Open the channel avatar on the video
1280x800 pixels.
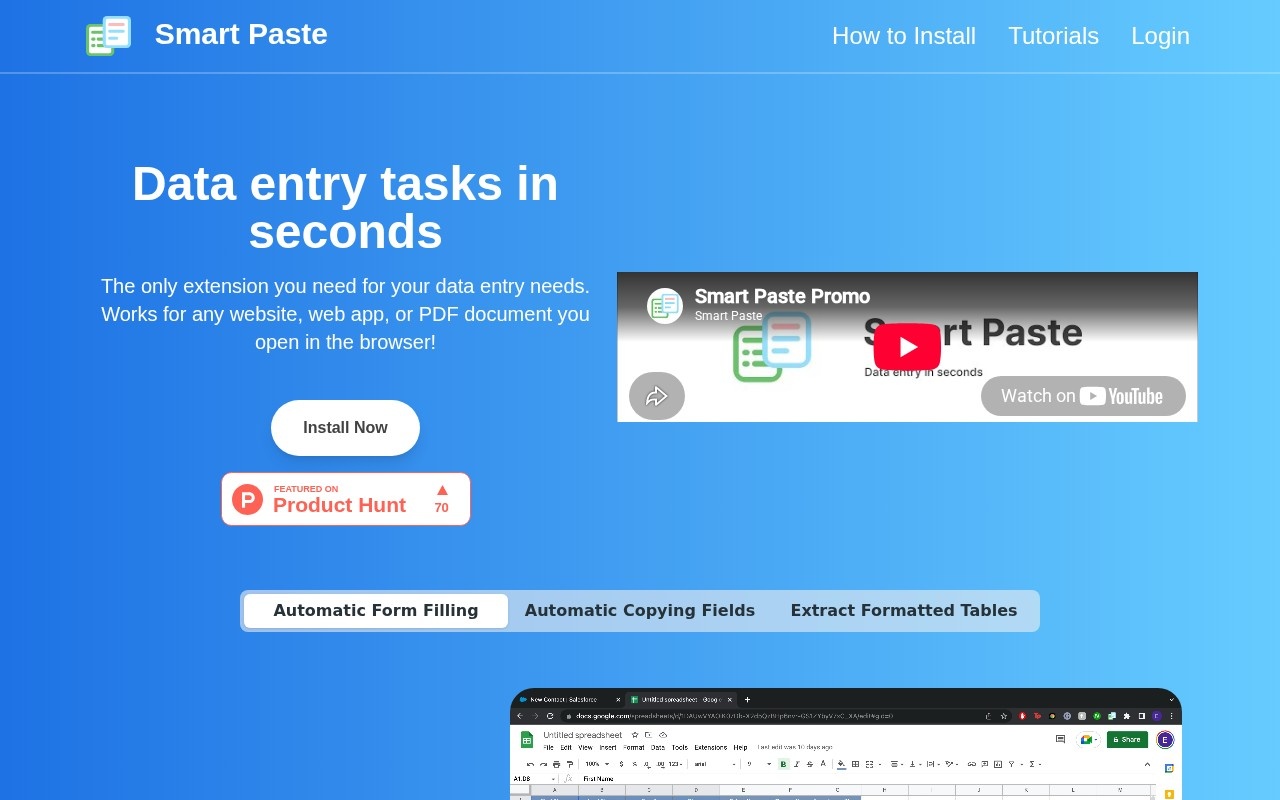(x=665, y=306)
